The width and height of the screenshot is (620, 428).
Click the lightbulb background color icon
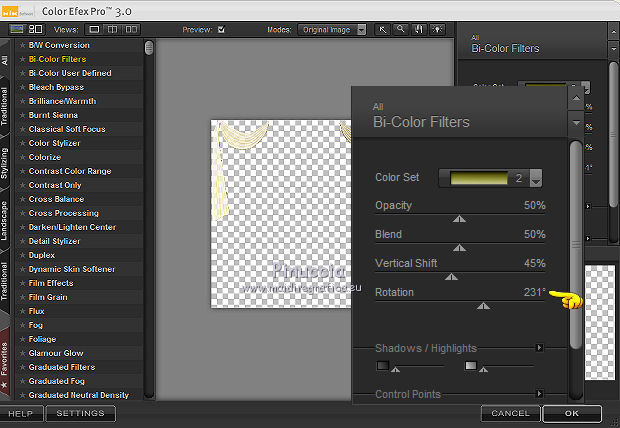click(x=437, y=29)
